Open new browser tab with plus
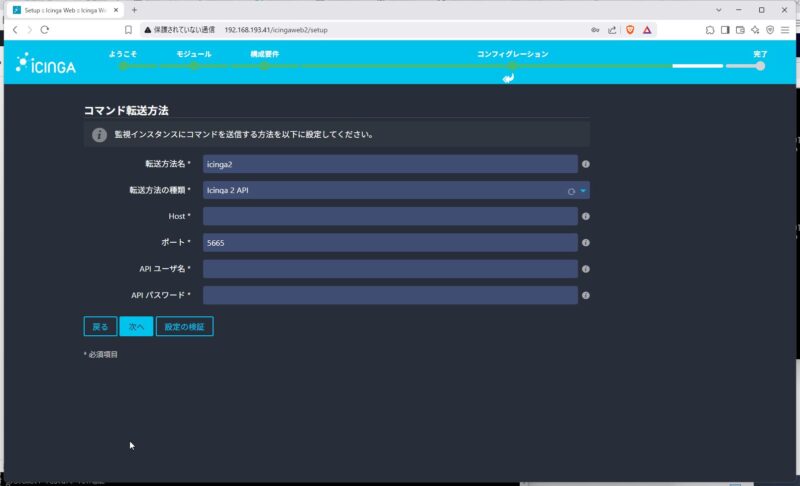The height and width of the screenshot is (486, 800). [x=134, y=10]
